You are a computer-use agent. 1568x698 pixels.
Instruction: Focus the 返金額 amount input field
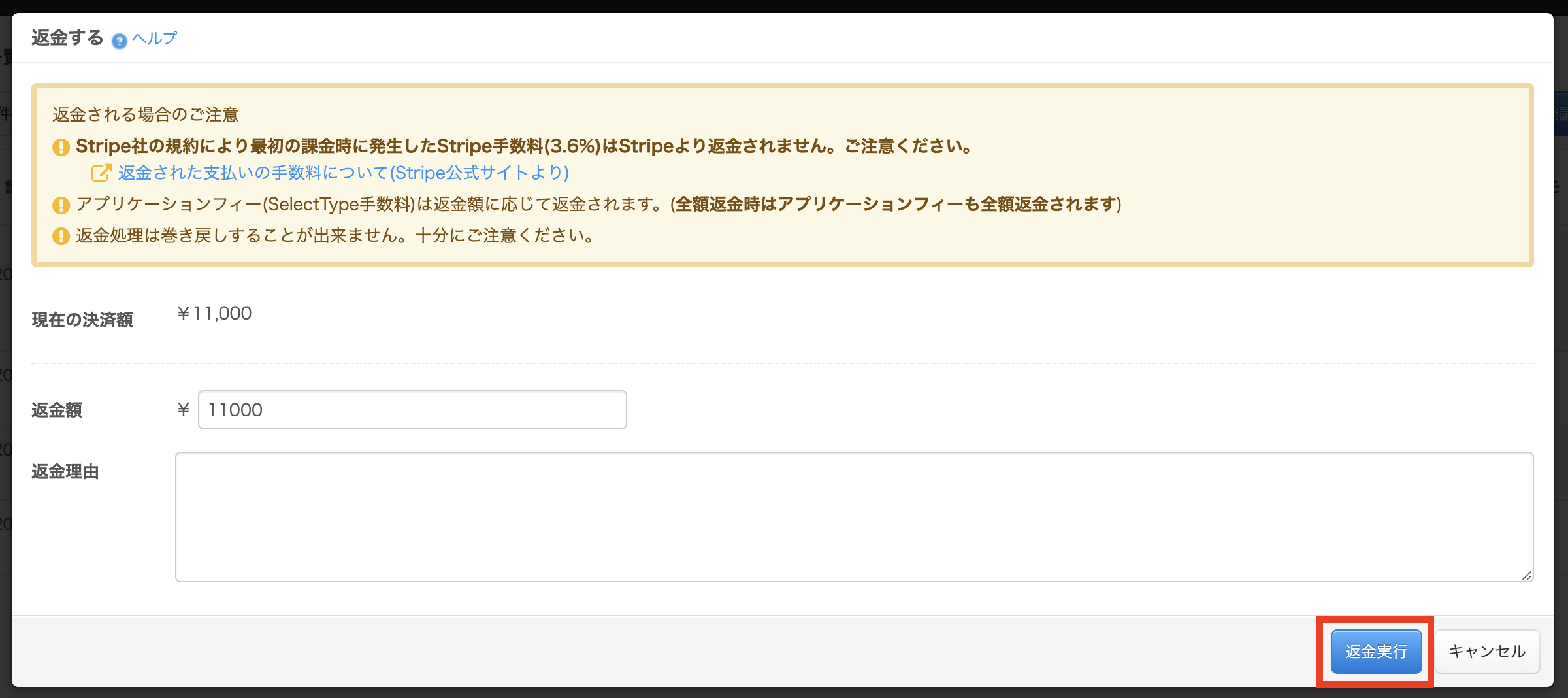click(x=412, y=410)
